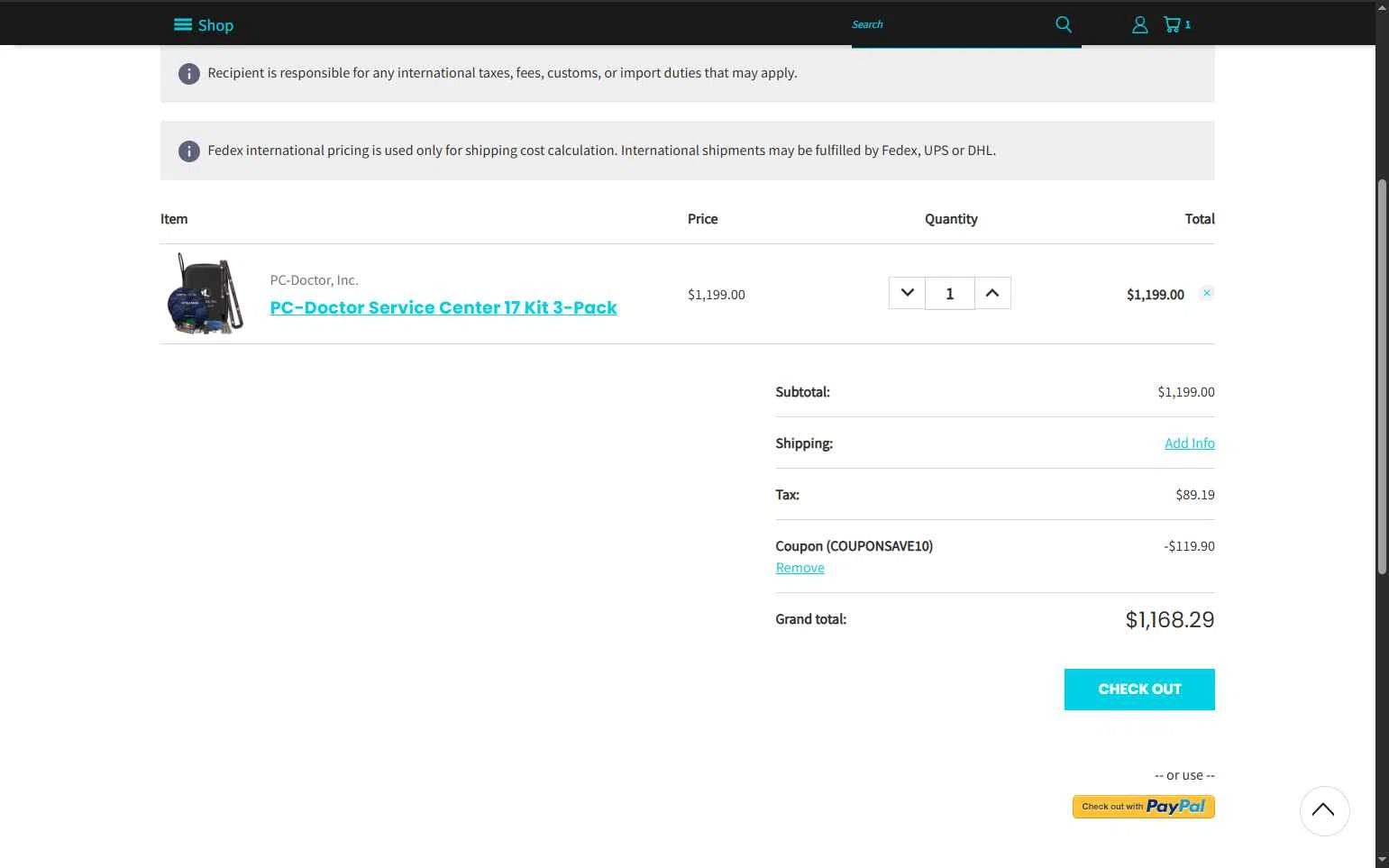Click the Coupon (COUPONSAVE10) label

(854, 546)
